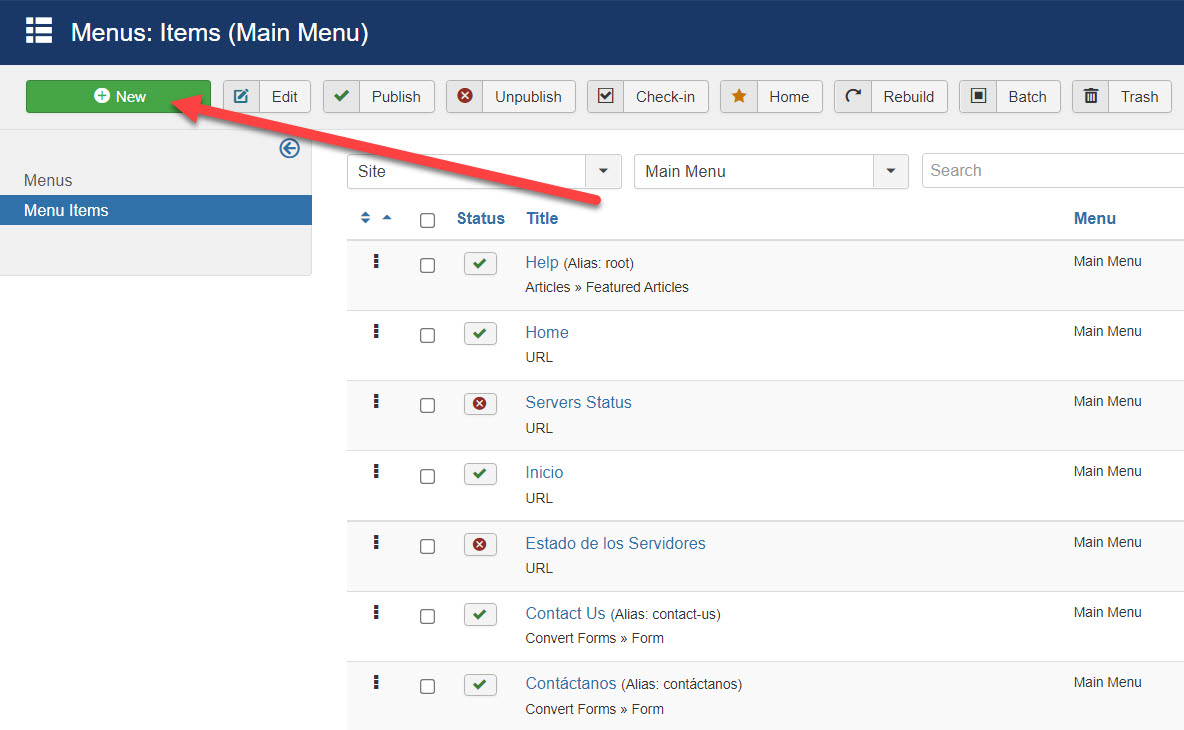Click the Edit pencil icon
1184x730 pixels.
click(242, 97)
